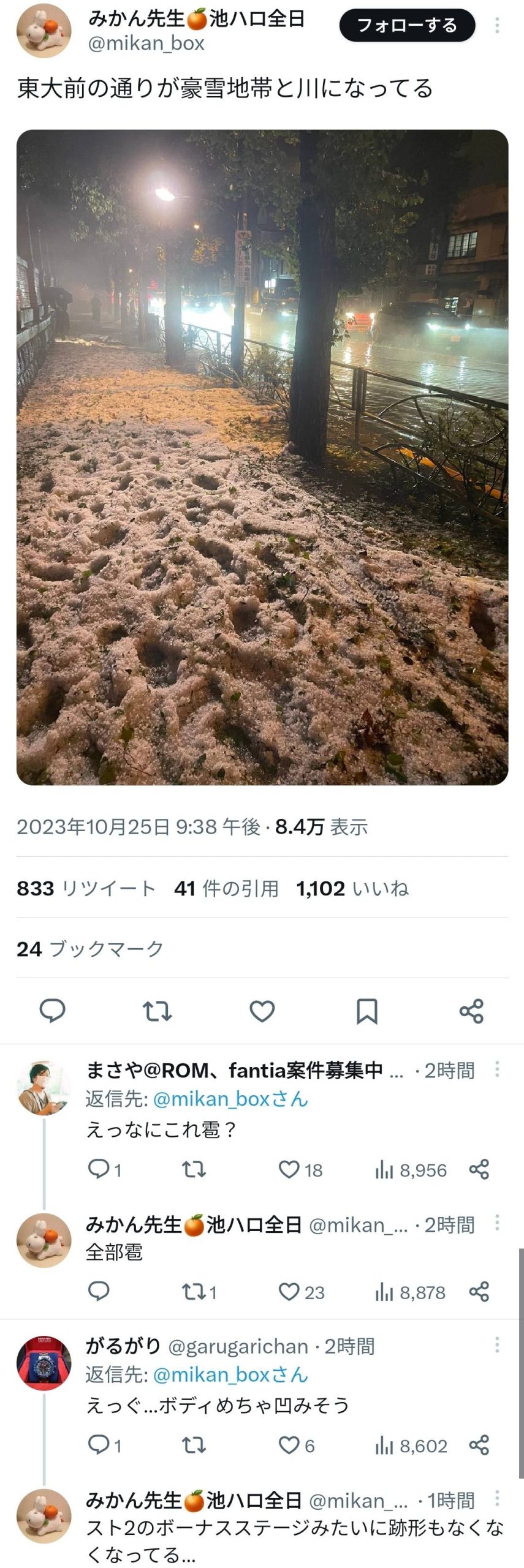524x1568 pixels.
Task: Open the @mikan_boxさん mention under まさや
Action: coord(230,1099)
